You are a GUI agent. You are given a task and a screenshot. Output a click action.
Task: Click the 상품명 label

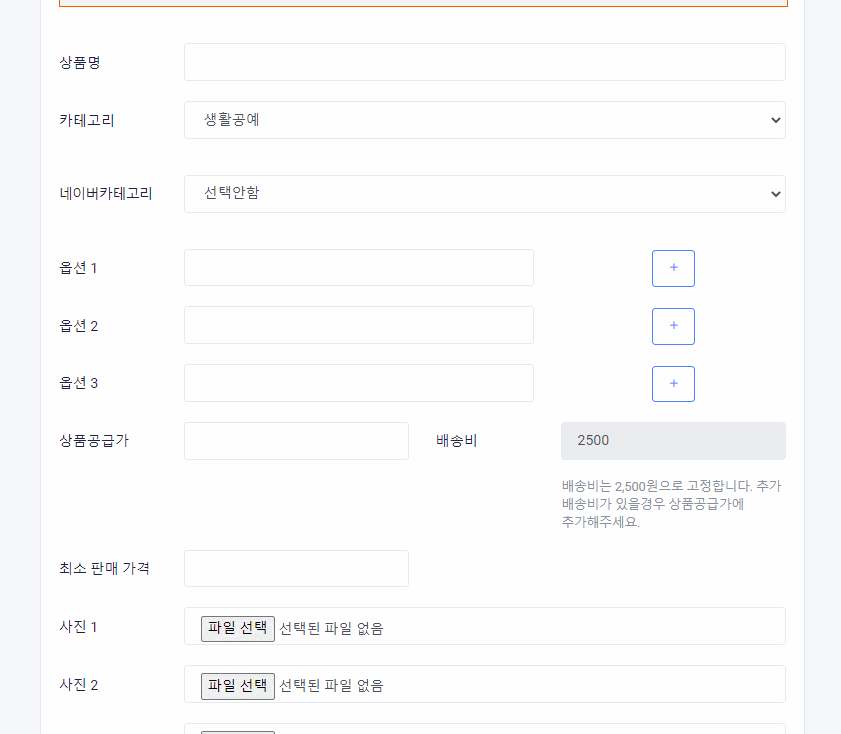80,63
